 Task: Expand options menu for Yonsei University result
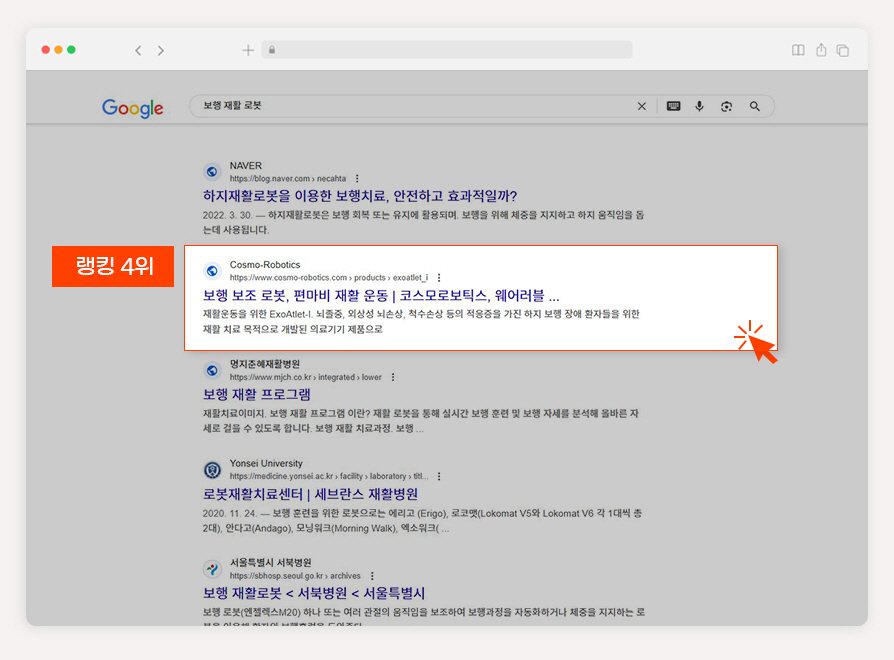tap(439, 476)
